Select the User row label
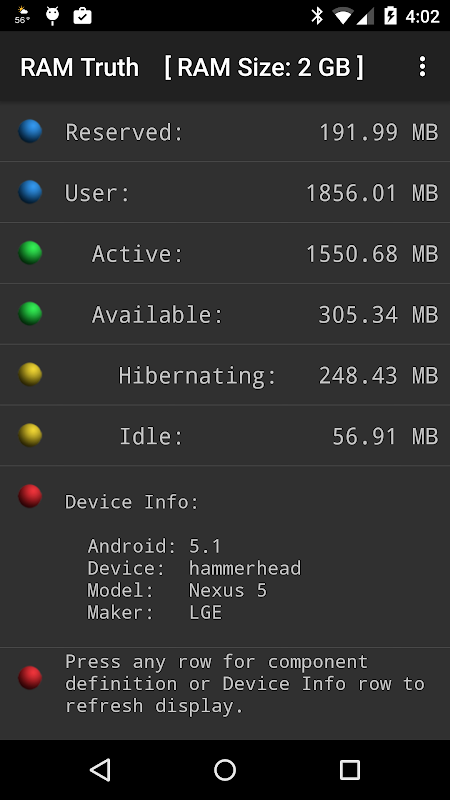 pyautogui.click(x=97, y=193)
